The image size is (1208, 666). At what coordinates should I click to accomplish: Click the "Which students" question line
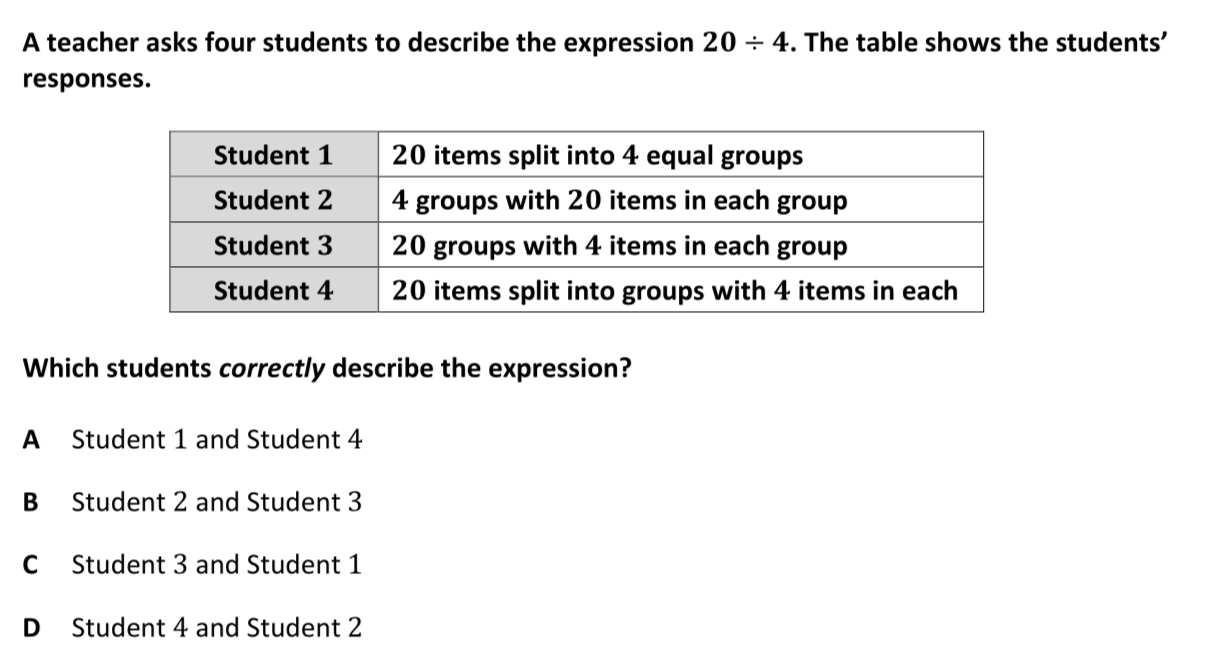(326, 369)
